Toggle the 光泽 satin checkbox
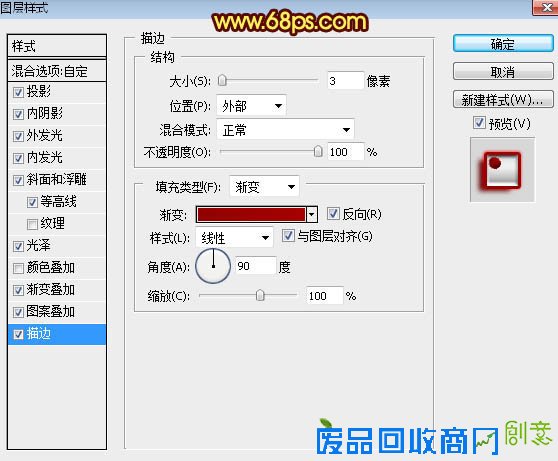Image resolution: width=558 pixels, height=461 pixels. [x=18, y=246]
